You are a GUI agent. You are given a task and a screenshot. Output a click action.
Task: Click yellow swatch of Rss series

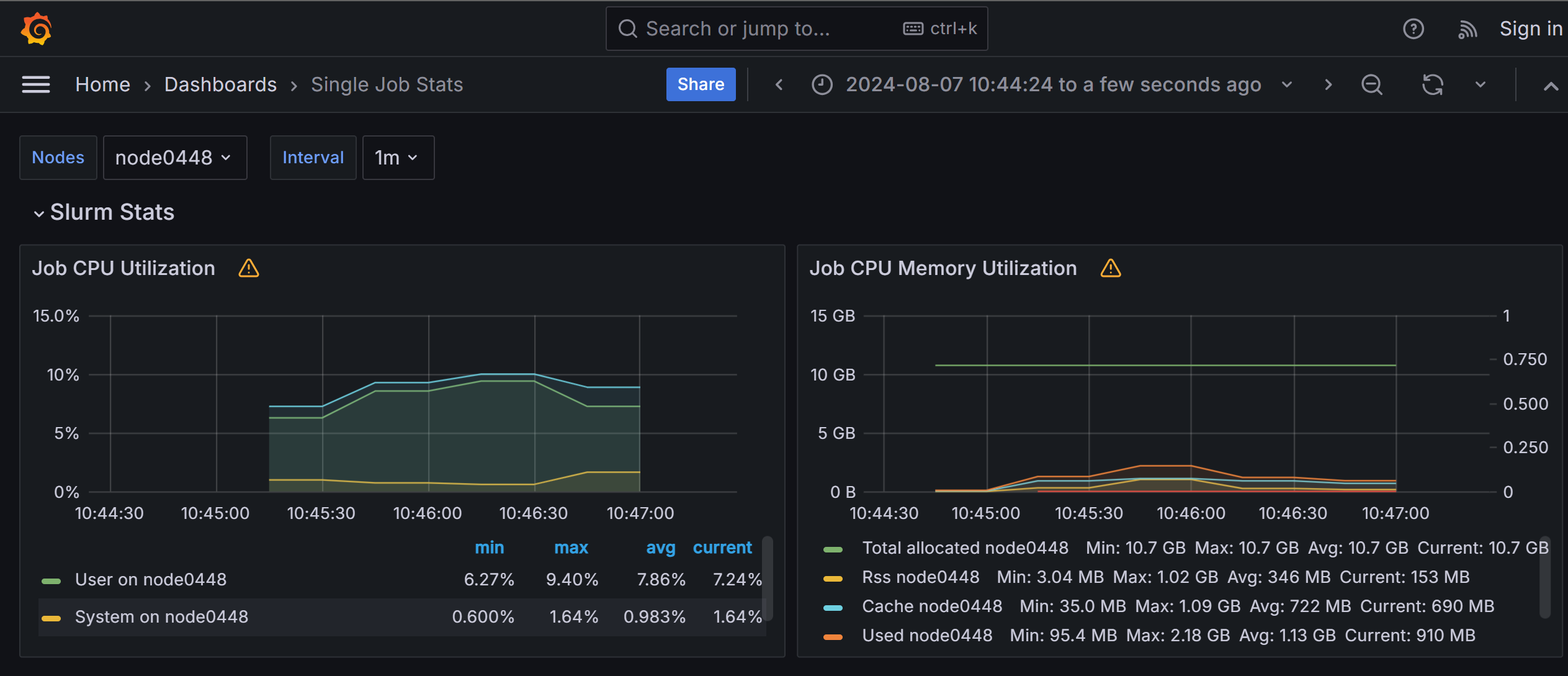coord(833,579)
